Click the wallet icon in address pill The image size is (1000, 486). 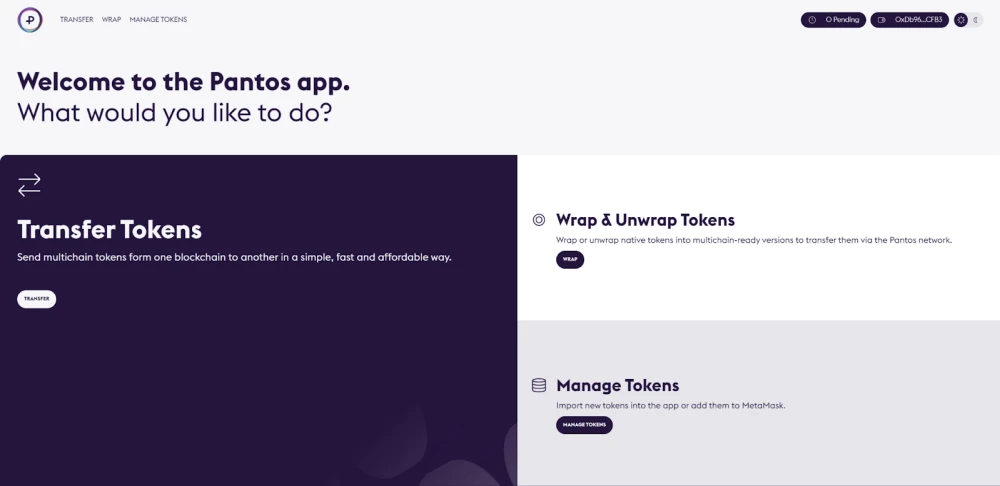(x=882, y=20)
